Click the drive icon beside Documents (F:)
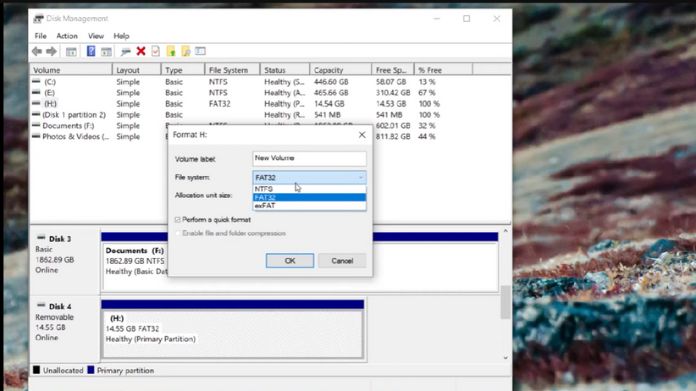696x391 pixels. pyautogui.click(x=36, y=126)
